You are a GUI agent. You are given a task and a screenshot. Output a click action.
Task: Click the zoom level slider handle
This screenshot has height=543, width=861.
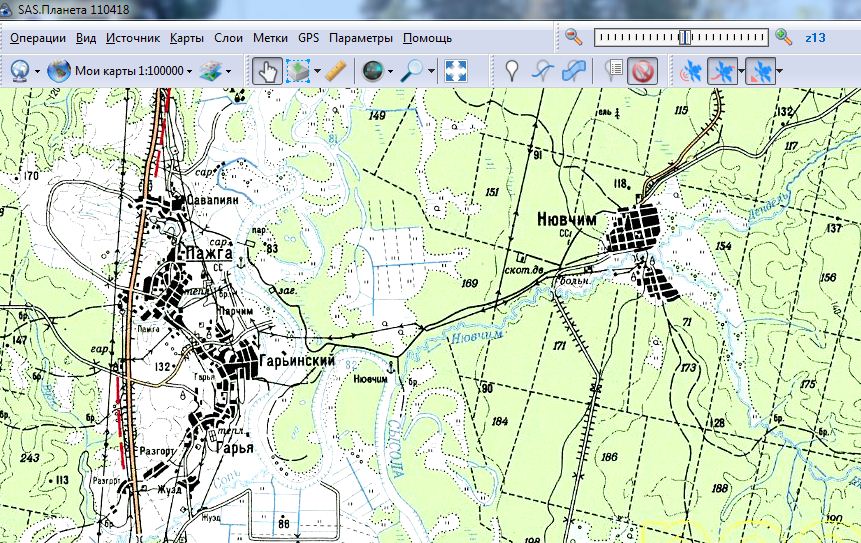pos(684,37)
